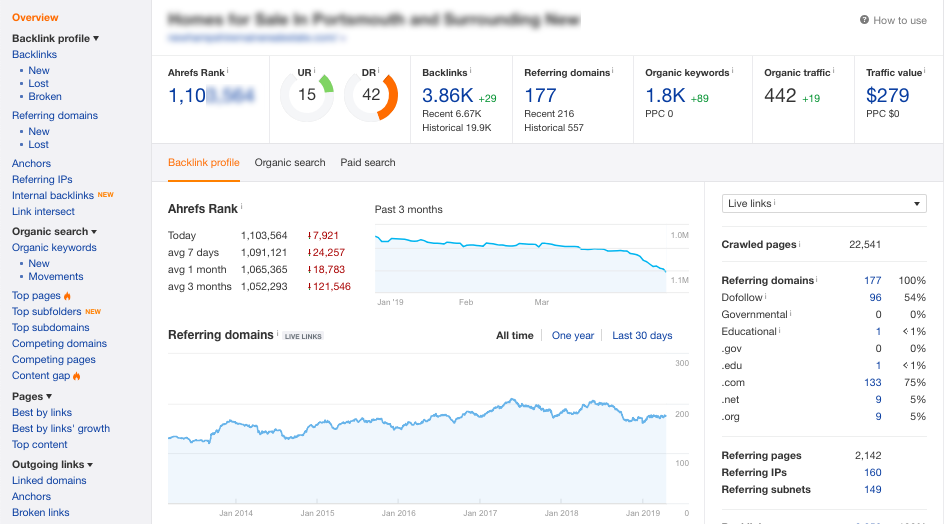Click the UR 15 gauge

(x=307, y=95)
